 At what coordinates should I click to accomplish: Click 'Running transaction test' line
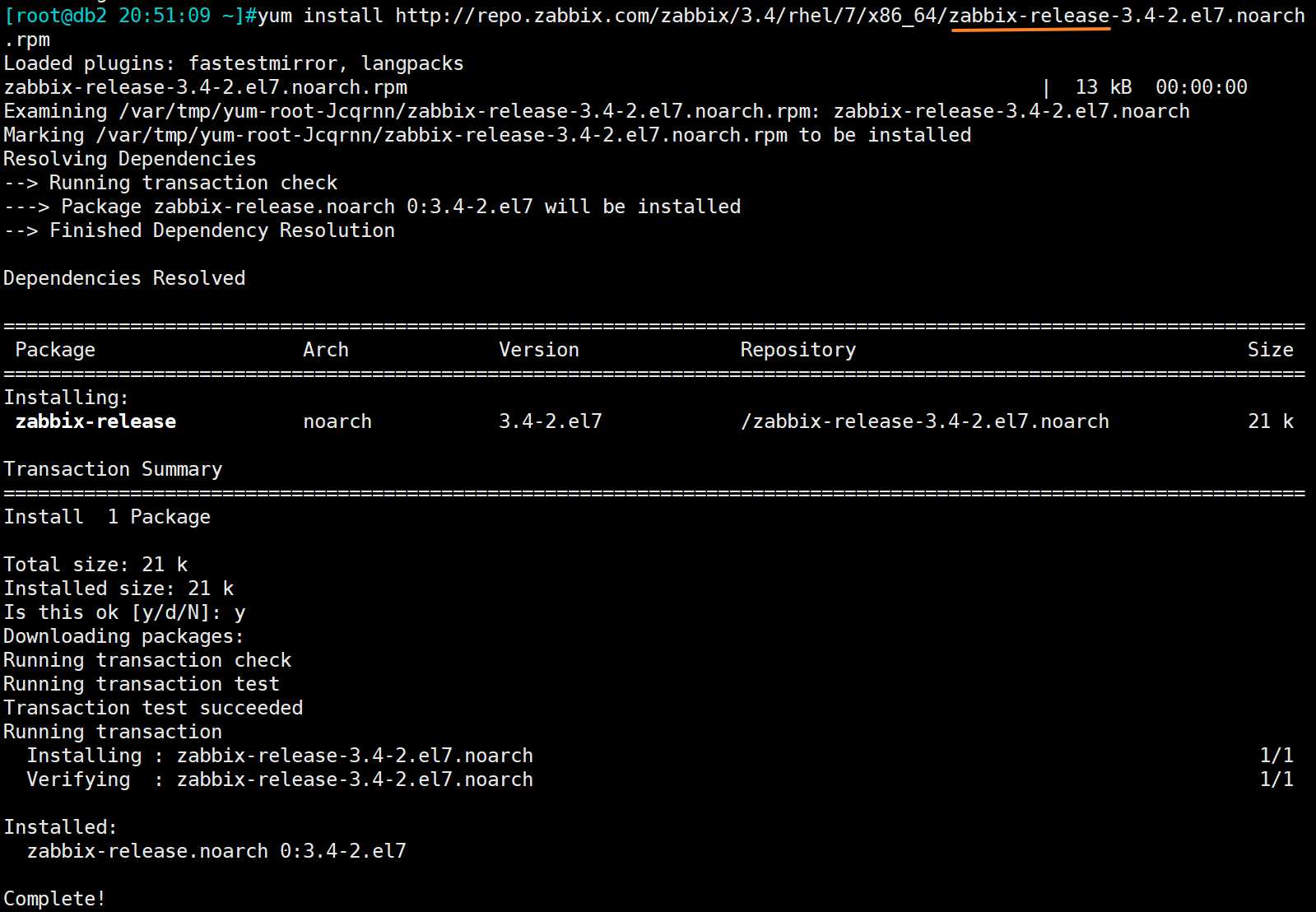coord(142,684)
